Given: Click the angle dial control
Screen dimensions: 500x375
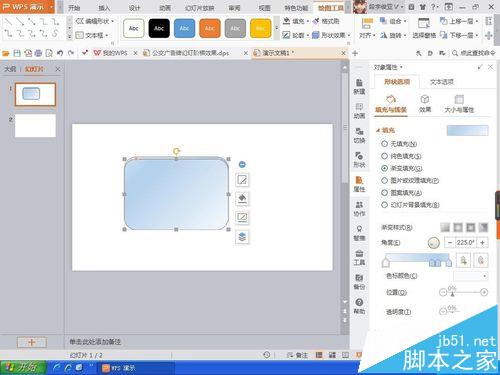Looking at the screenshot, I should pos(434,243).
